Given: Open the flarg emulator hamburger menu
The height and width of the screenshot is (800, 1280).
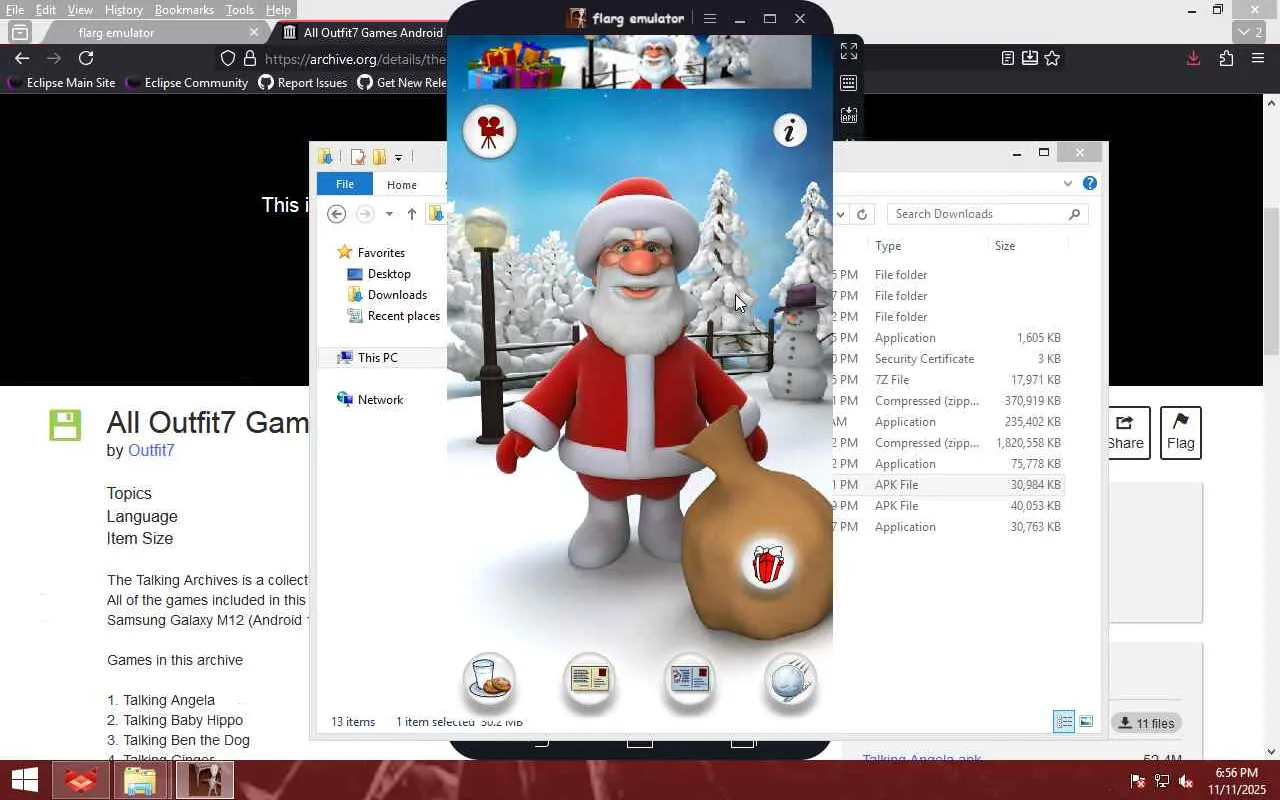Looking at the screenshot, I should tap(710, 18).
